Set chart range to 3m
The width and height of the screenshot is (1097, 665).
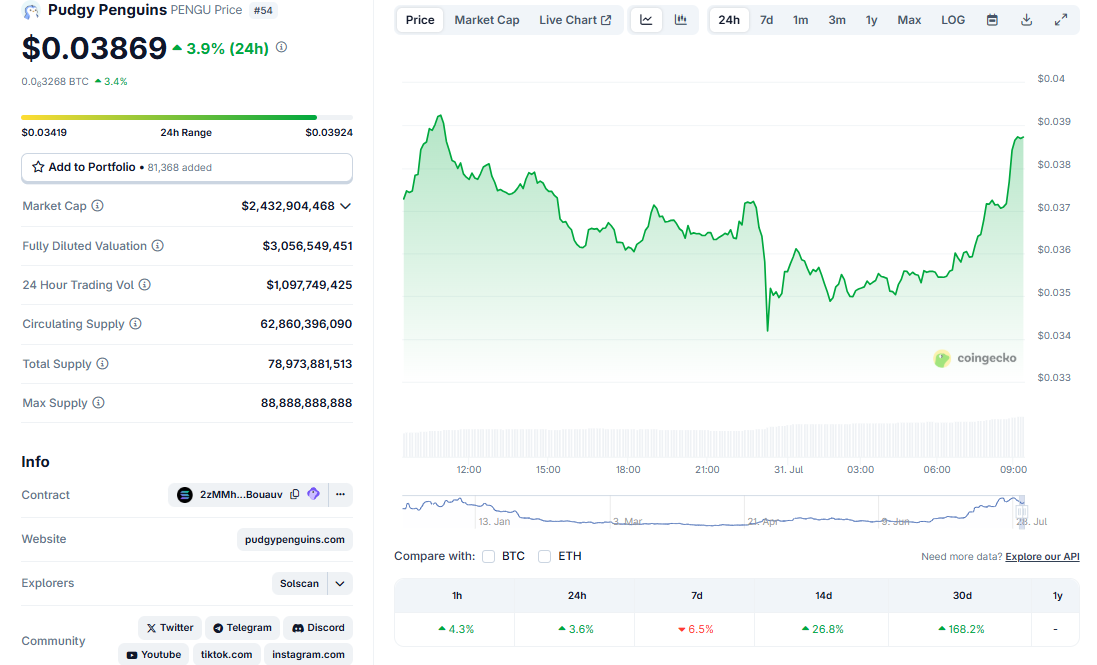(x=837, y=20)
